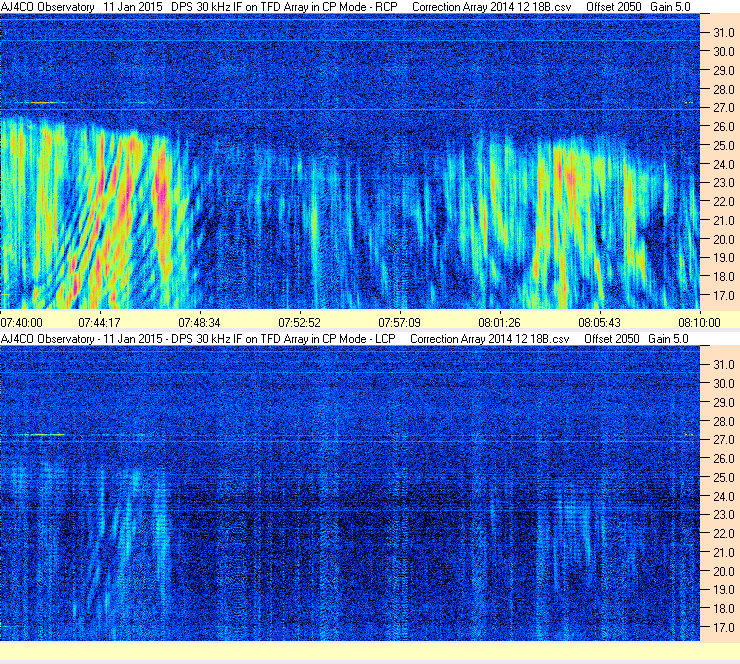Viewport: 740px width, 664px height.
Task: Click the 08:01:26 time axis label
Action: pyautogui.click(x=499, y=323)
